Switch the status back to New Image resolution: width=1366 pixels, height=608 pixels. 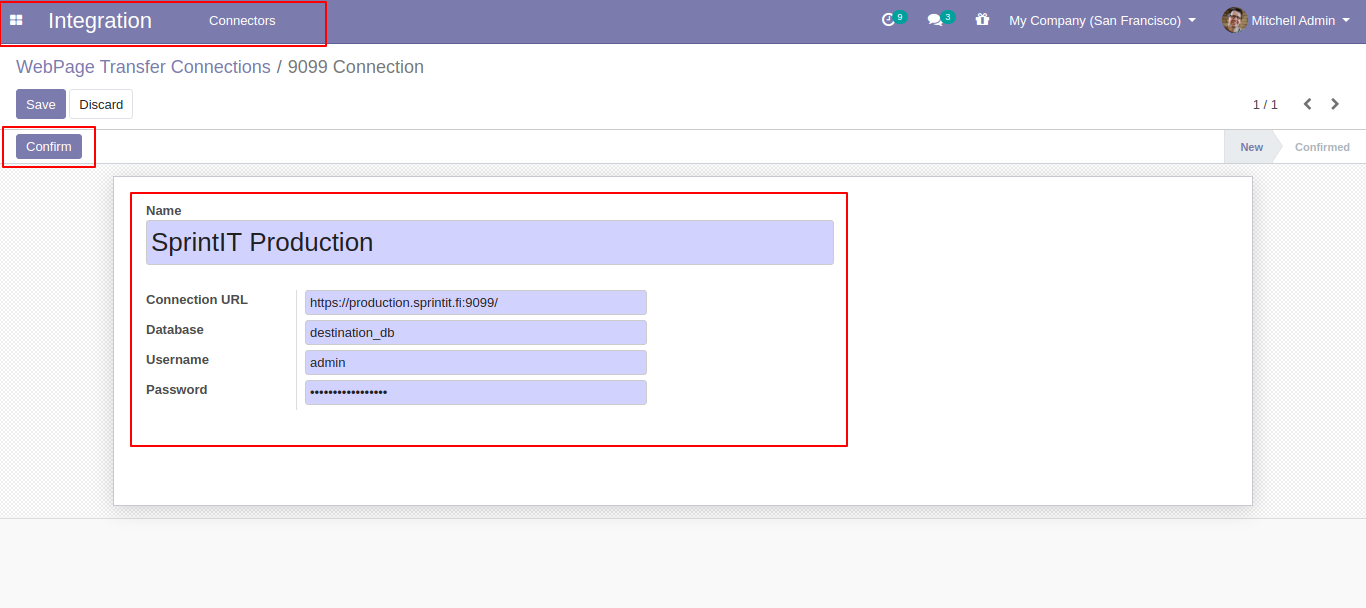click(x=1251, y=146)
